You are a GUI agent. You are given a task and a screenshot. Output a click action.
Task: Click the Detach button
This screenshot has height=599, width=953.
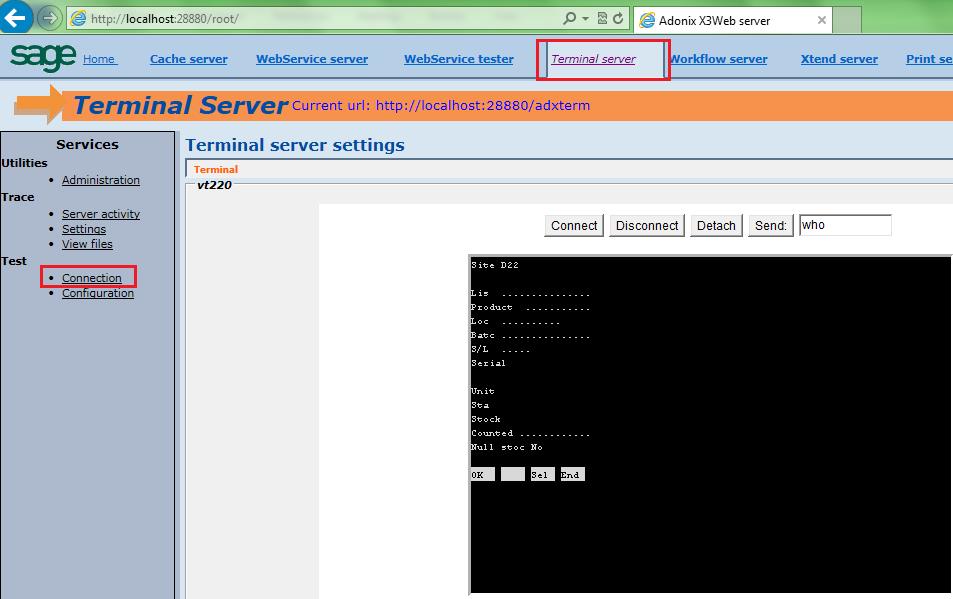[716, 225]
